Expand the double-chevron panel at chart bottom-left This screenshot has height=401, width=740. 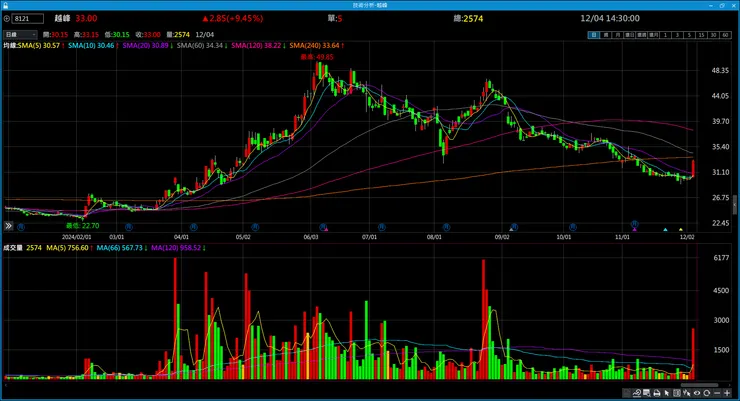pyautogui.click(x=8, y=226)
